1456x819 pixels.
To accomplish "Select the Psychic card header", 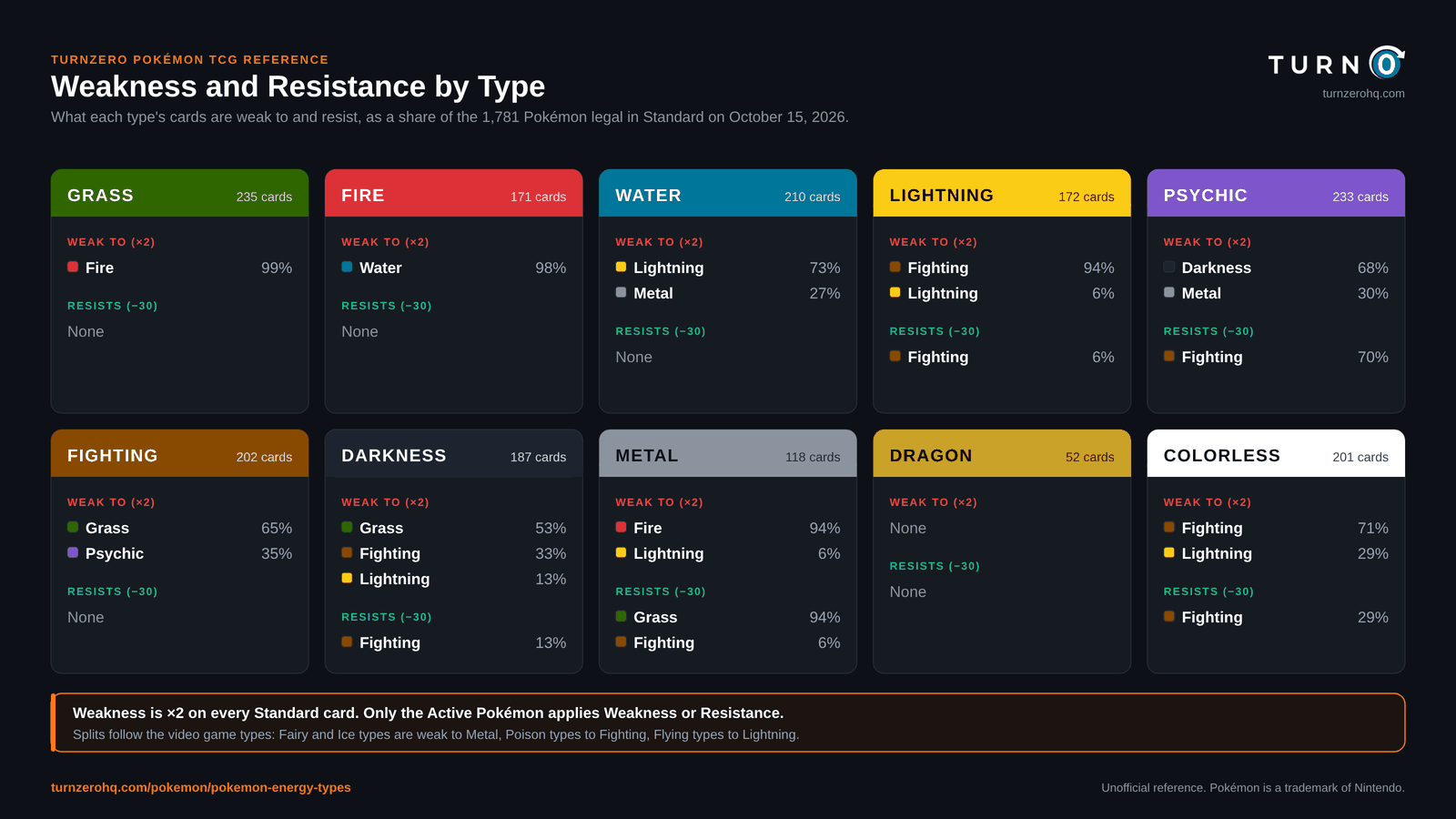I will click(x=1276, y=193).
